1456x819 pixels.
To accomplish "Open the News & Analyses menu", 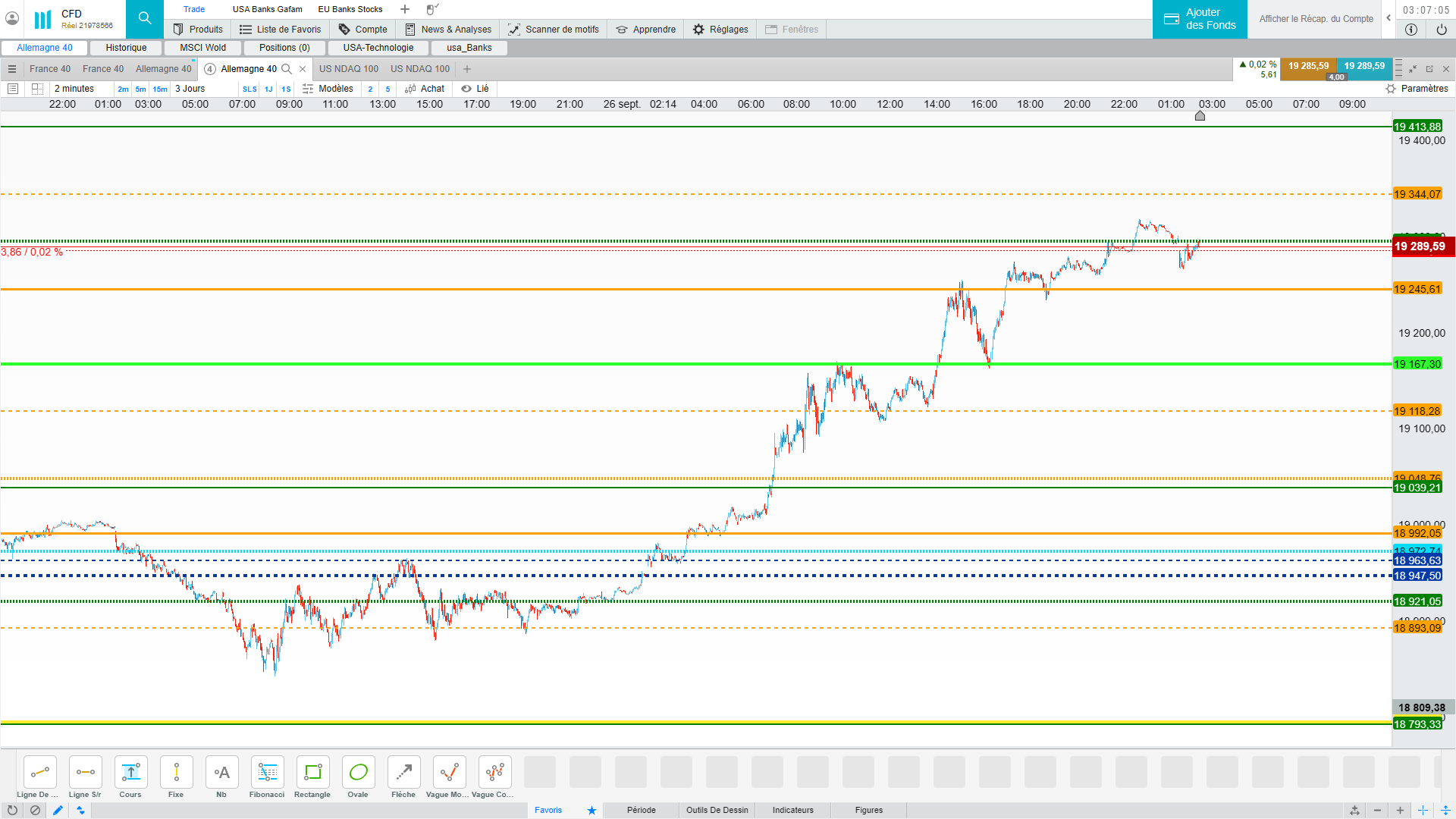I will pyautogui.click(x=448, y=30).
